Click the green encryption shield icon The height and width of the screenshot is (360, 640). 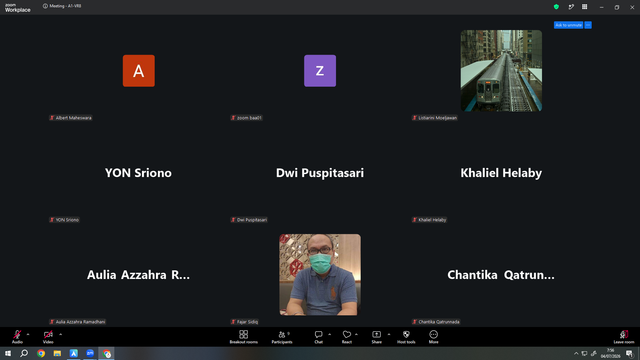click(556, 7)
